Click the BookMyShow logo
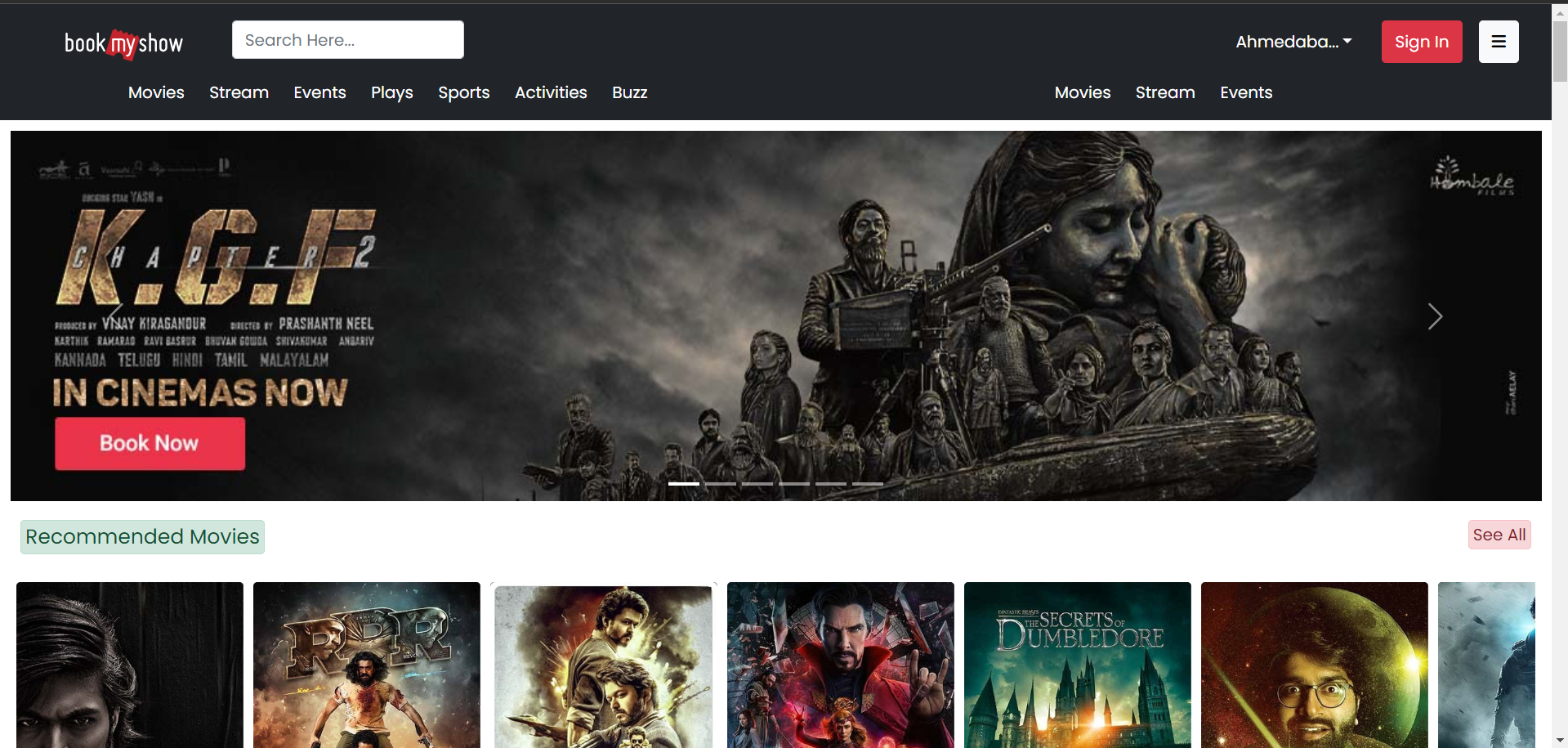The image size is (1568, 748). 123,43
